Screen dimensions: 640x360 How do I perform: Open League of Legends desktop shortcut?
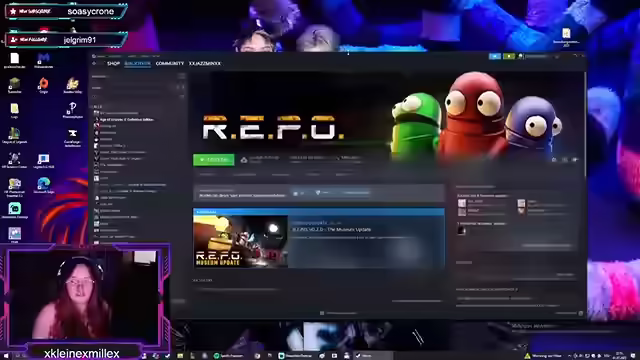pyautogui.click(x=15, y=136)
